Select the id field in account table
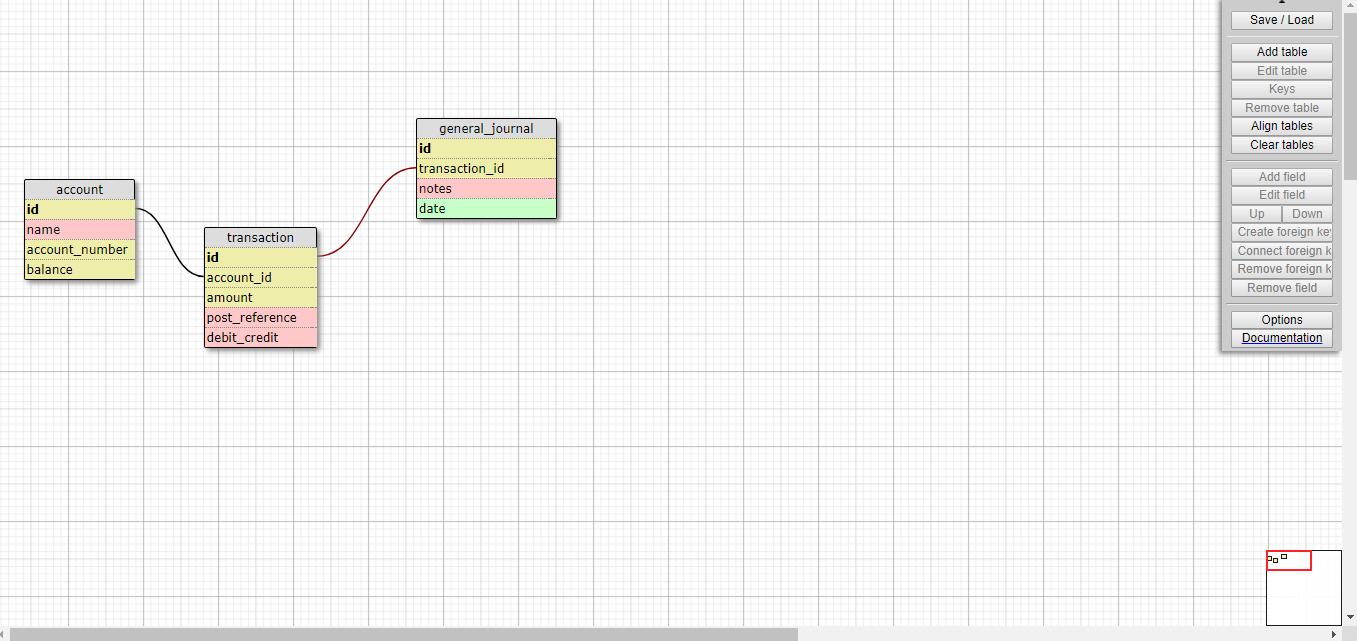The width and height of the screenshot is (1357, 641). pyautogui.click(x=79, y=210)
